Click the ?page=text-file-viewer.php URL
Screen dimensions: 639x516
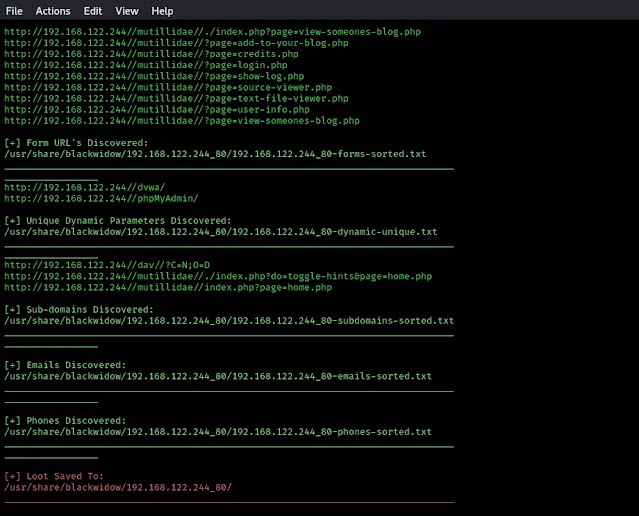(x=176, y=98)
